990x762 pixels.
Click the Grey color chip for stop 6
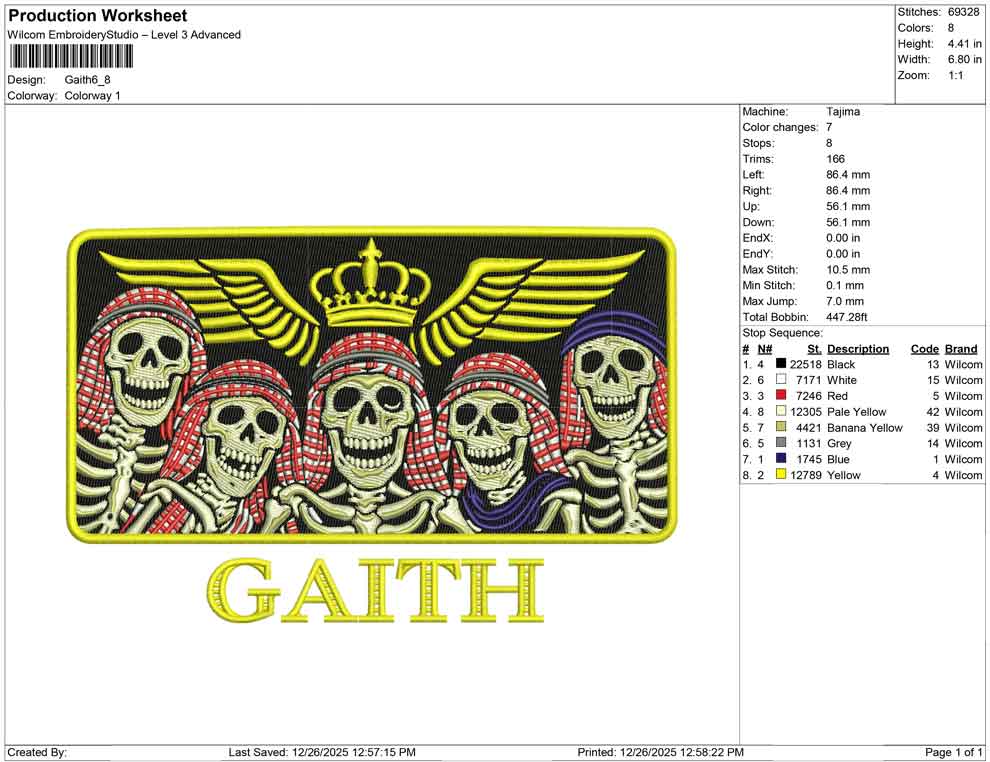(780, 443)
